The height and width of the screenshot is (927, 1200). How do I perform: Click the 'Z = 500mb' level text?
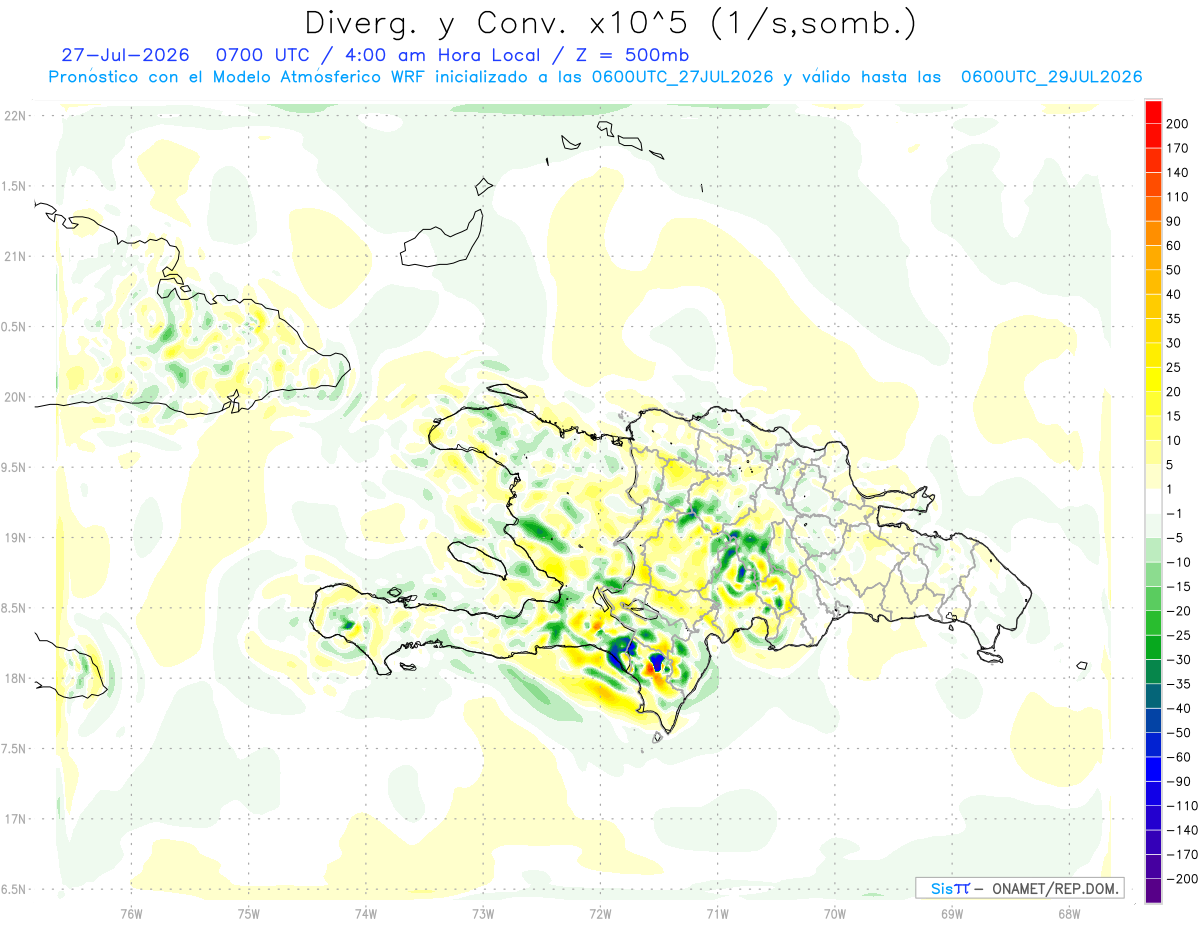click(x=633, y=55)
